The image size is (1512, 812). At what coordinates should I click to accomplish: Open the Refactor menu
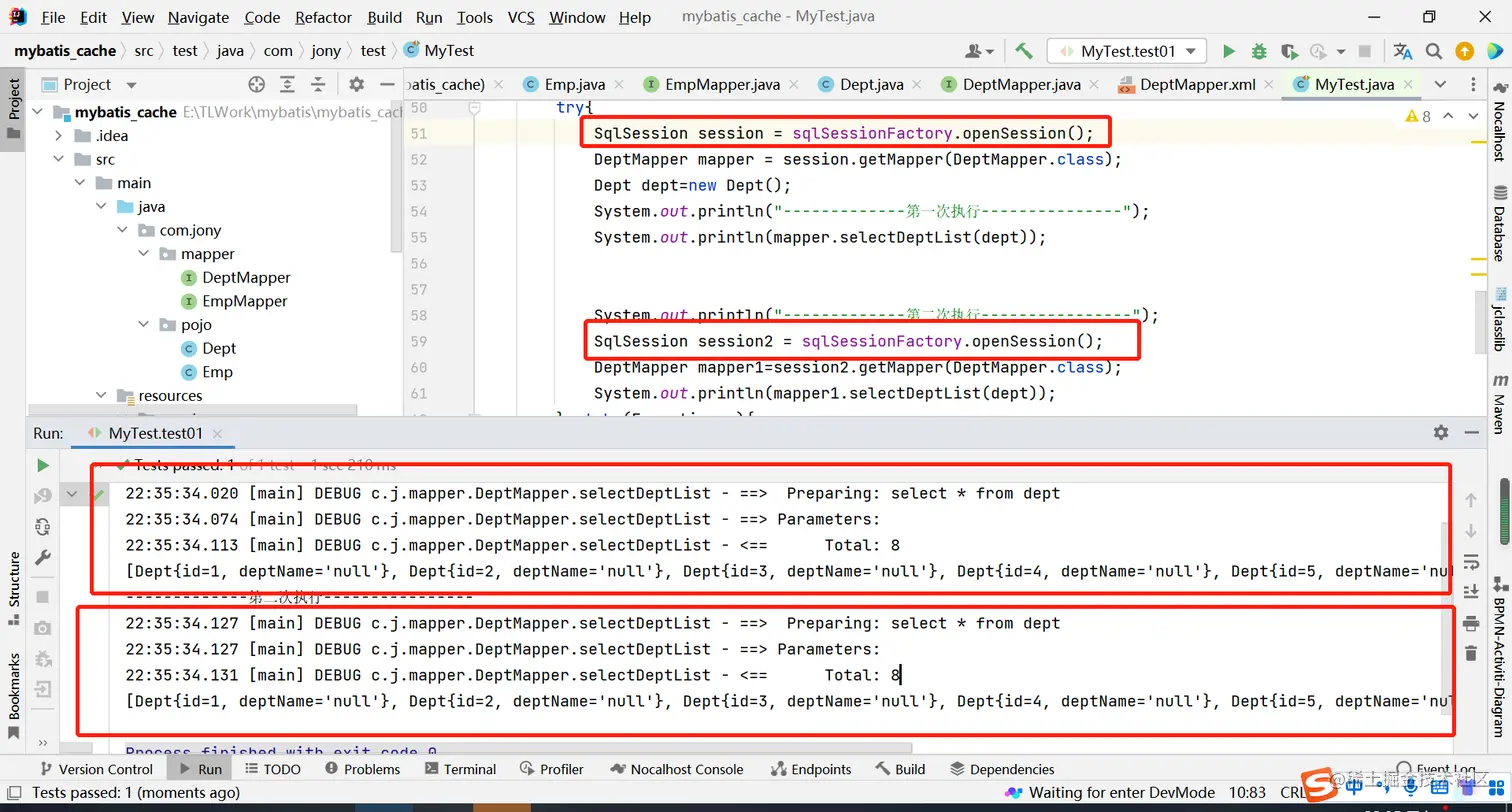tap(324, 17)
